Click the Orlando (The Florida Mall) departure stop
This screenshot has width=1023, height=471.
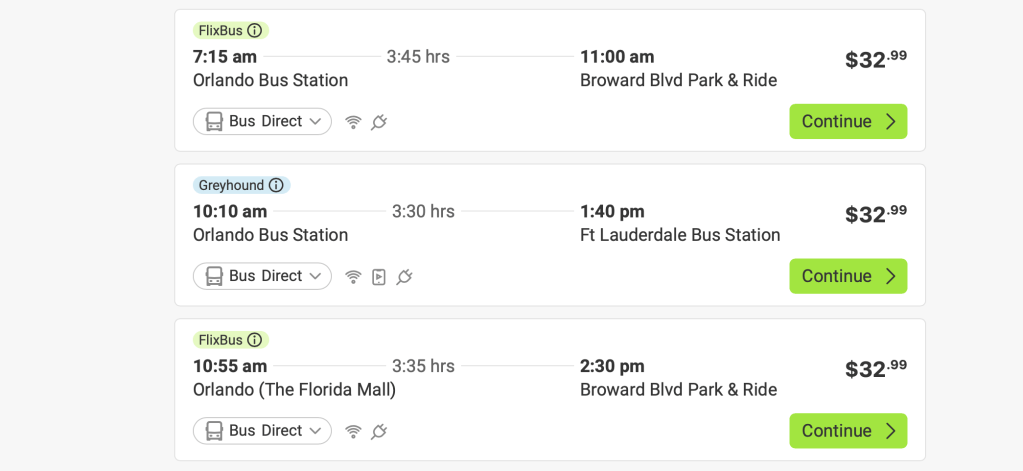pos(294,390)
